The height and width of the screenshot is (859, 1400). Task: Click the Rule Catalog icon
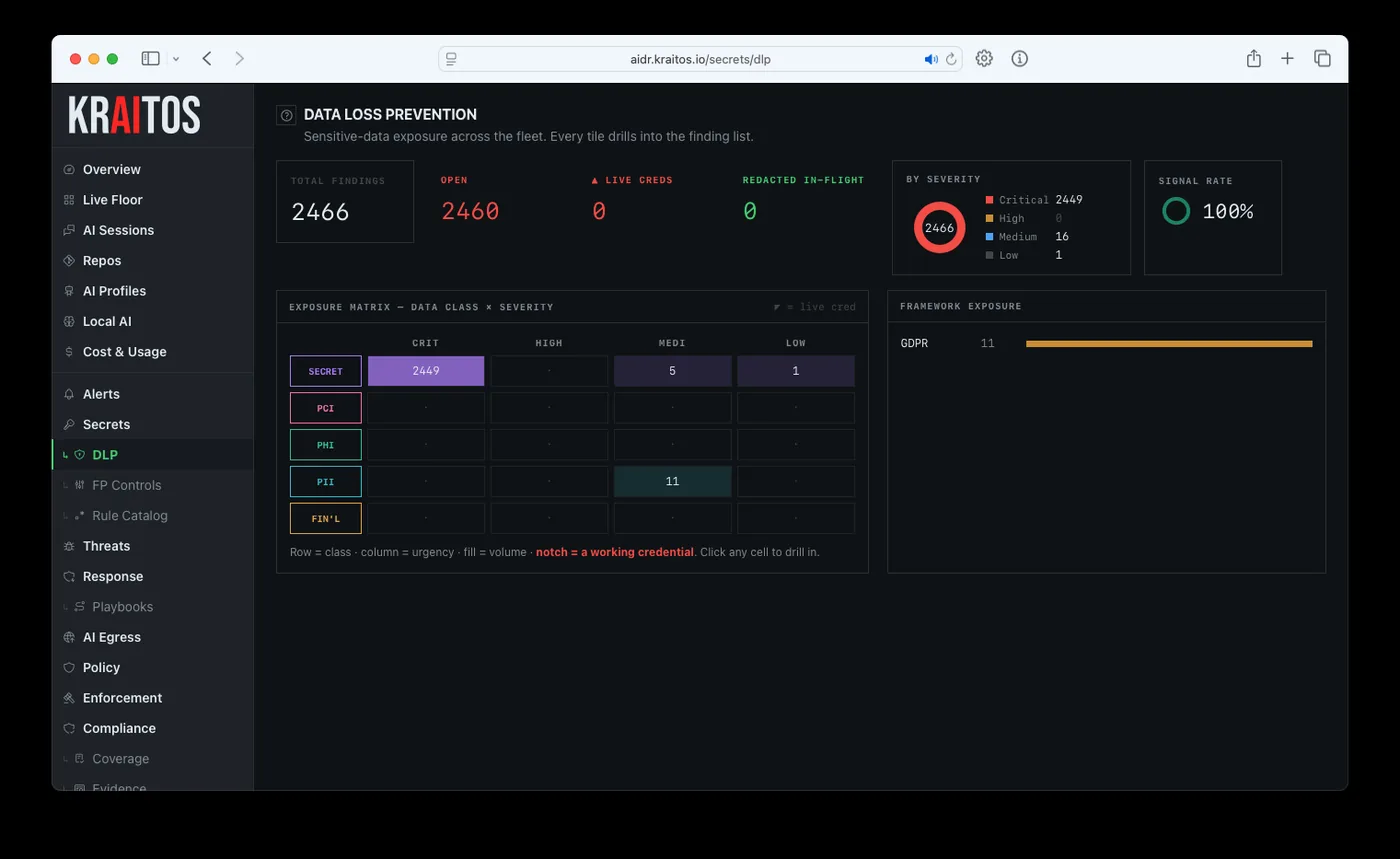[80, 516]
